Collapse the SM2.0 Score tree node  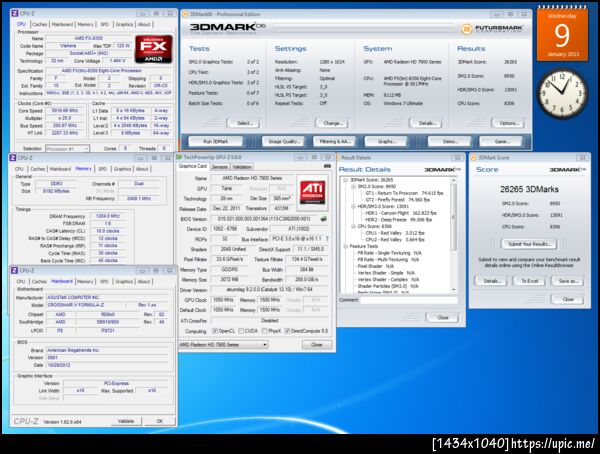click(x=354, y=186)
